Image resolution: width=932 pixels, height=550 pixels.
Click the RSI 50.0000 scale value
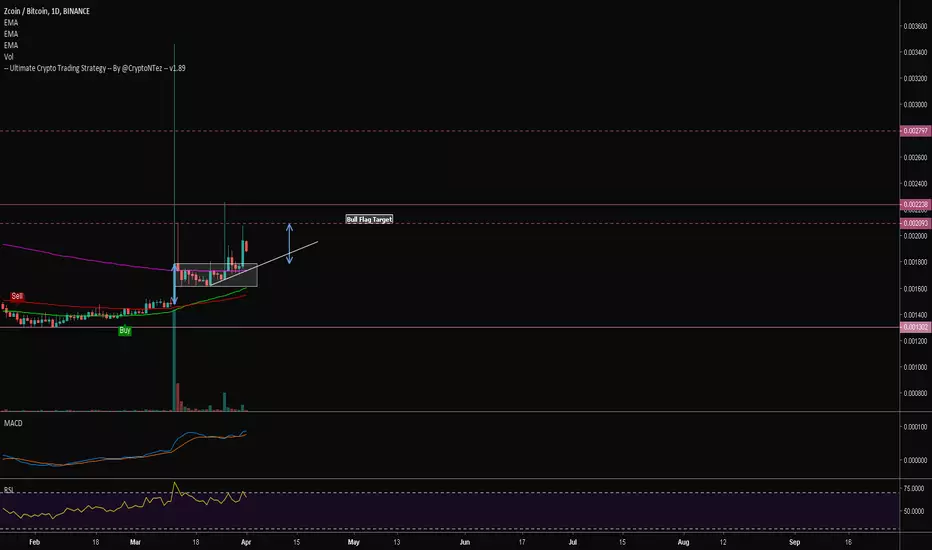click(x=914, y=511)
